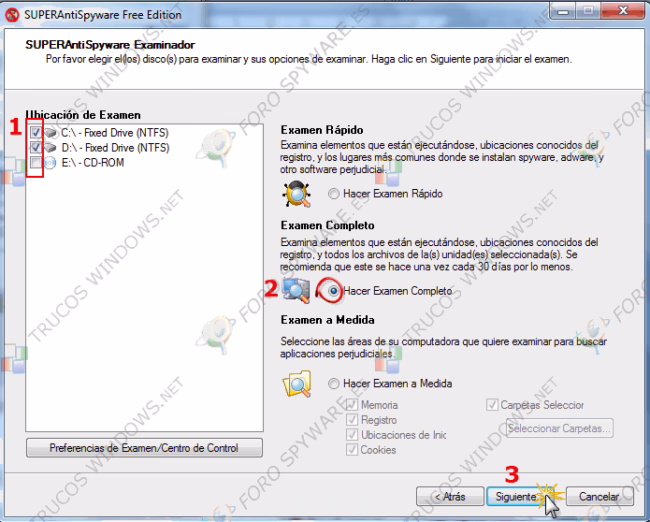Click the D:\ fixed drive icon
Image resolution: width=650 pixels, height=522 pixels.
pyautogui.click(x=51, y=148)
